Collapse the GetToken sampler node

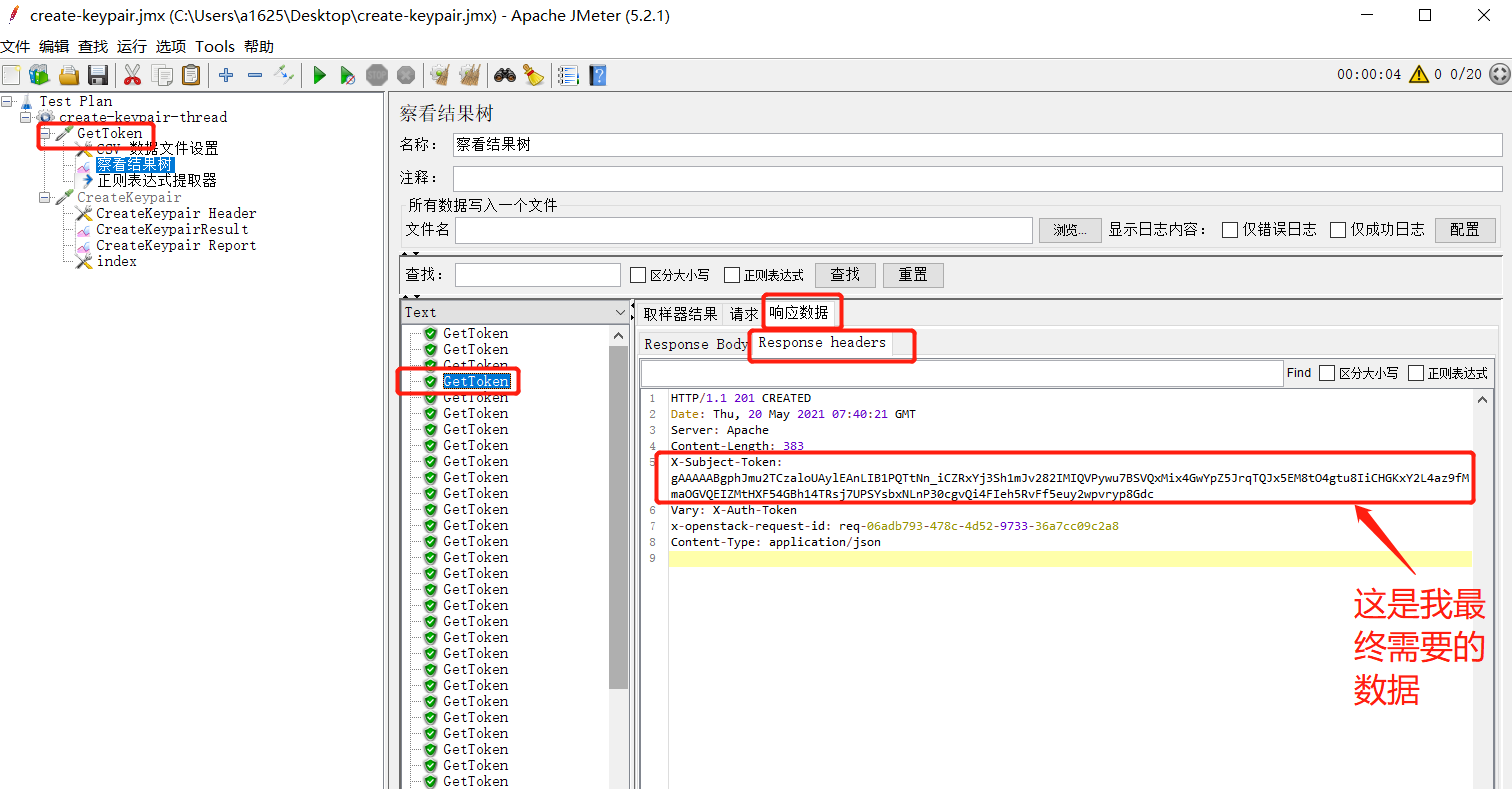coord(45,133)
